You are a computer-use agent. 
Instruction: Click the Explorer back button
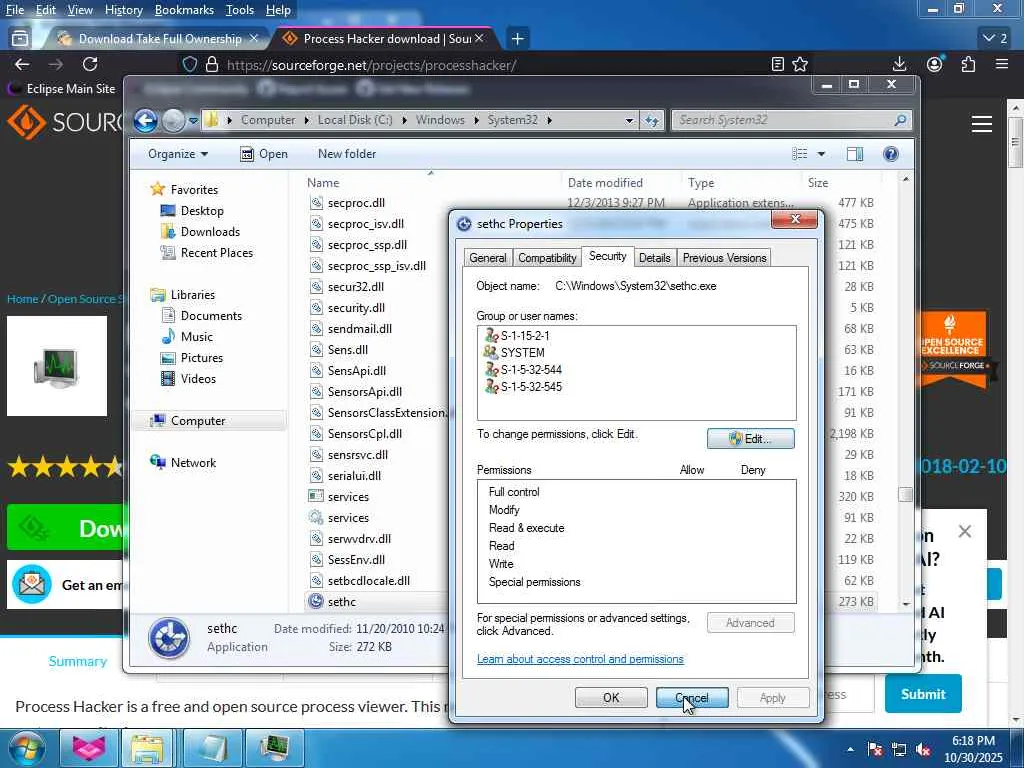pyautogui.click(x=146, y=120)
